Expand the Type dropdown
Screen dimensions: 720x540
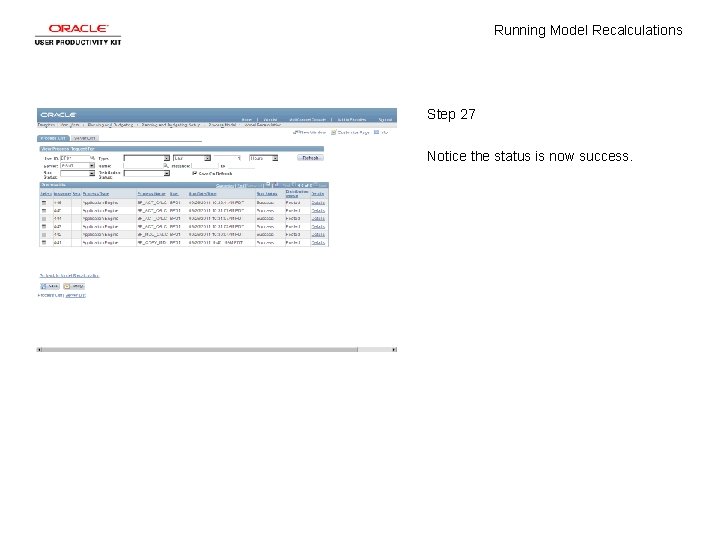pyautogui.click(x=146, y=158)
